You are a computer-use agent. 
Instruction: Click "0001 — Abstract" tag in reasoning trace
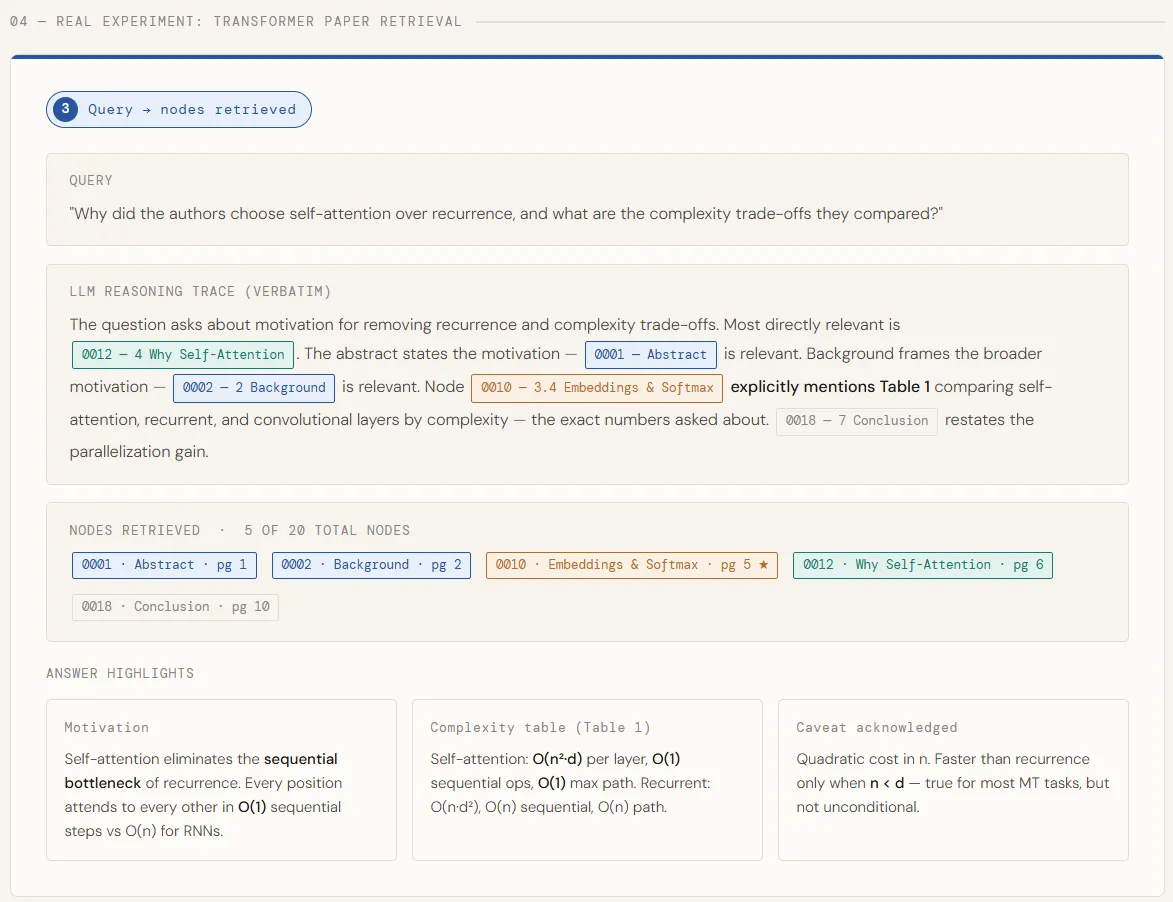(650, 355)
